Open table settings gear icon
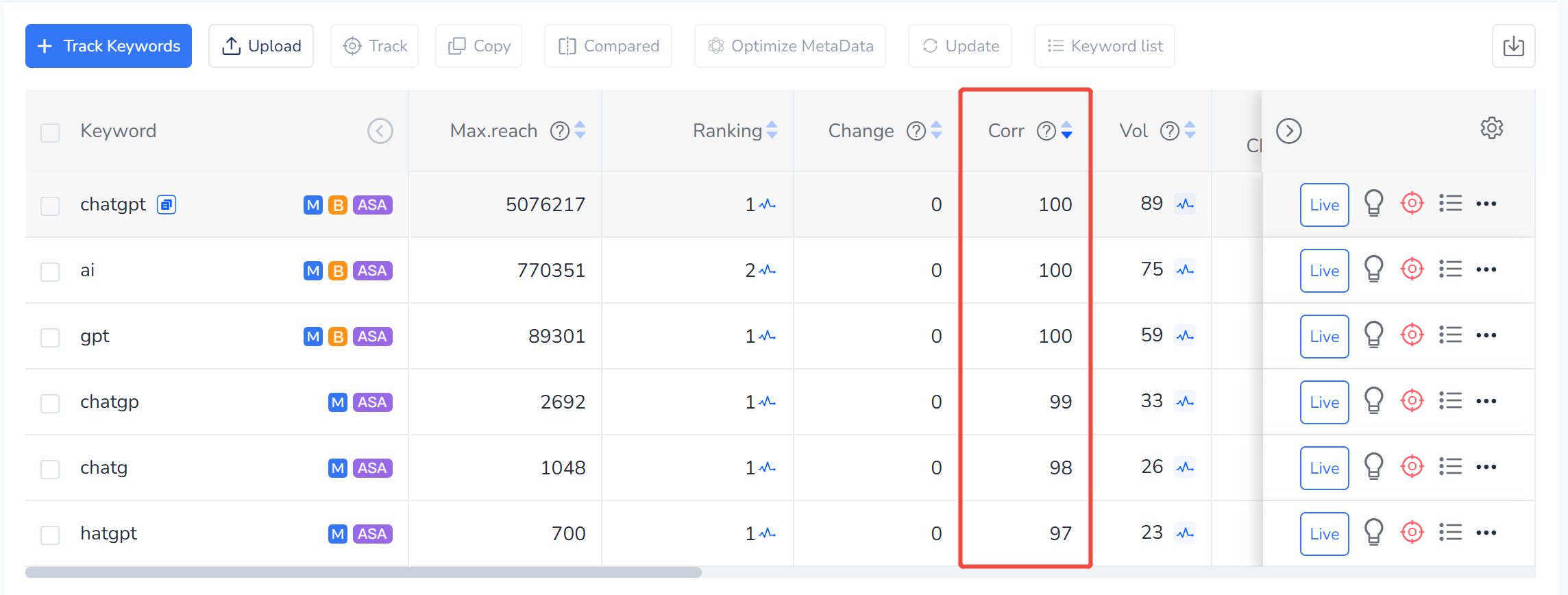The width and height of the screenshot is (1568, 595). tap(1492, 128)
